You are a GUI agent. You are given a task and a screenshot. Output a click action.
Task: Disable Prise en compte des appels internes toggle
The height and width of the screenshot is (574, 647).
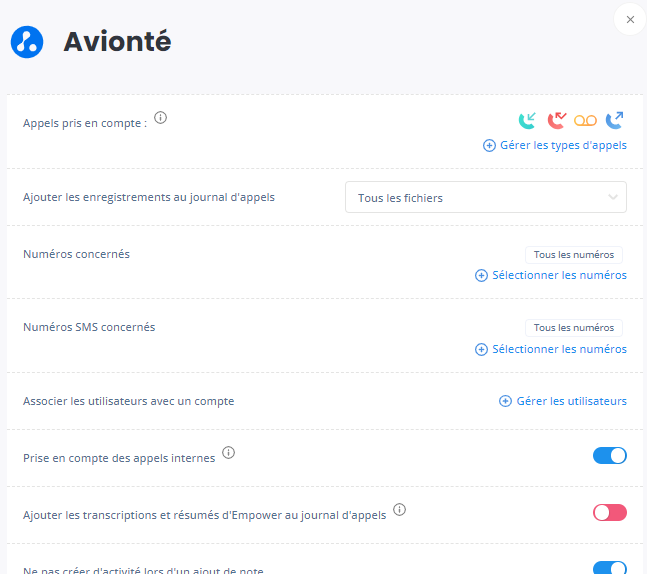(x=610, y=456)
